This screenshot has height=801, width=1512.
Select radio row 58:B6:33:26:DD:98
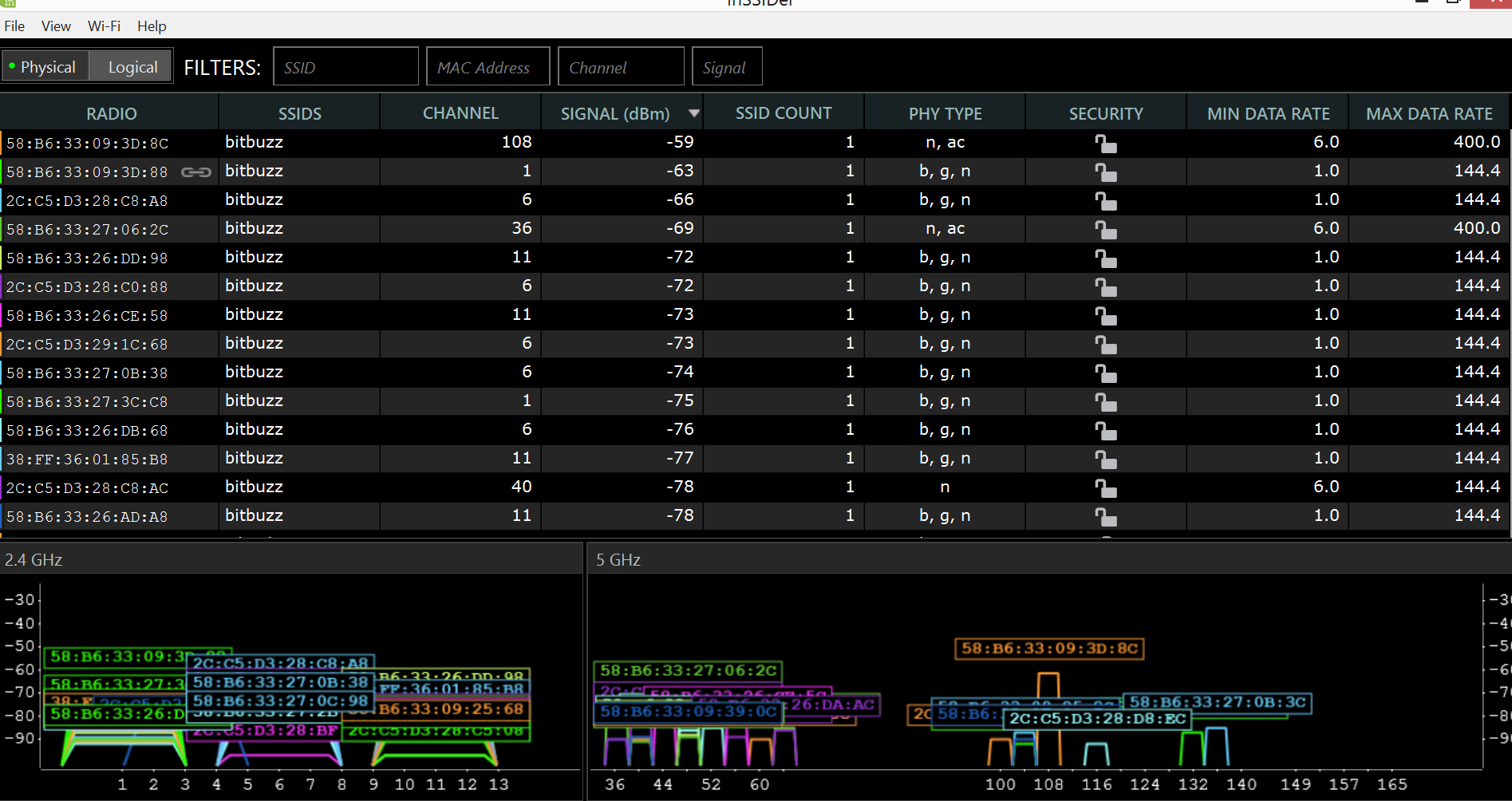coord(755,258)
